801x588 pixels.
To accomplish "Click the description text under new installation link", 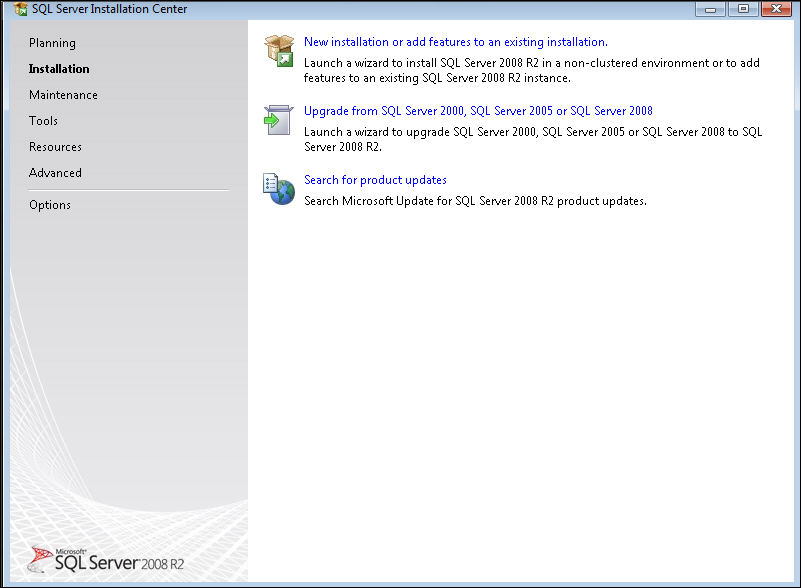I will [531, 70].
